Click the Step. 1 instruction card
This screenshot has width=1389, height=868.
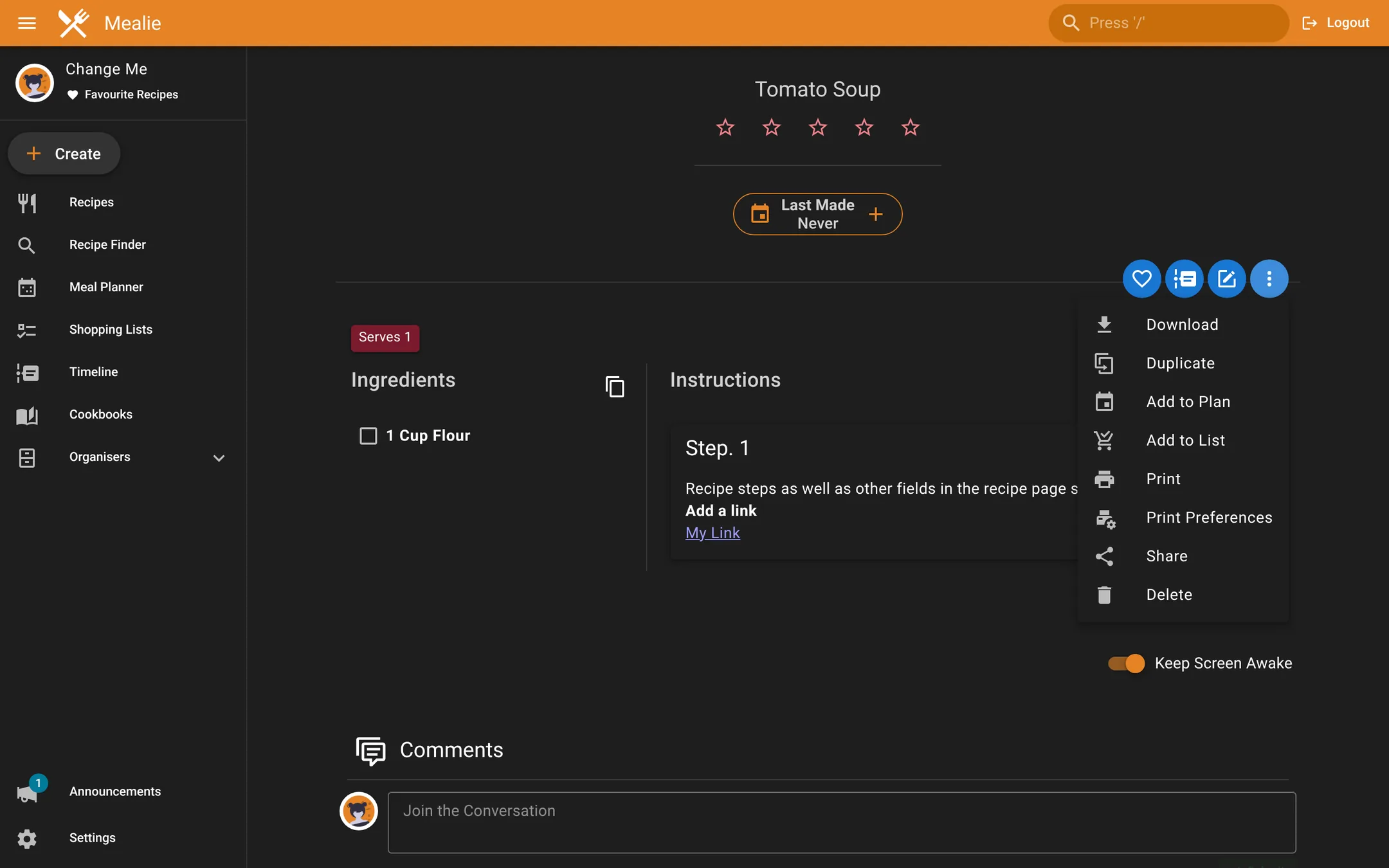point(875,491)
